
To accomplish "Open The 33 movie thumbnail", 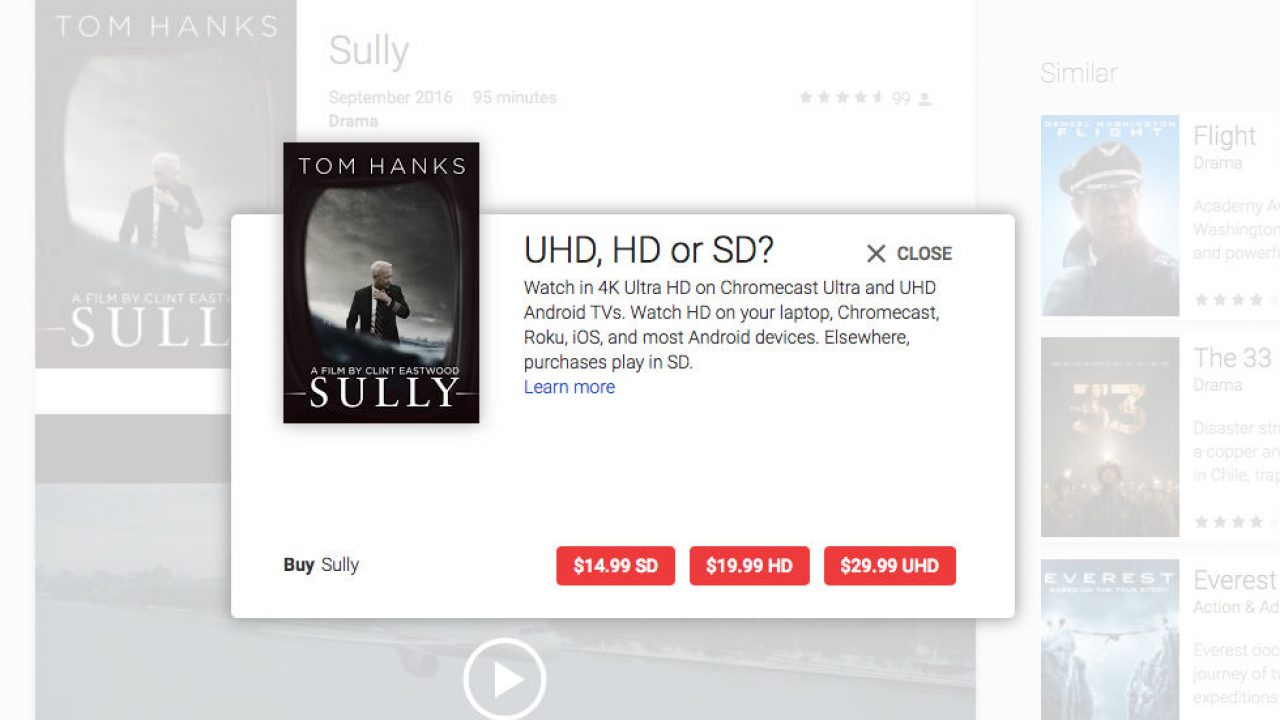I will (x=1110, y=437).
